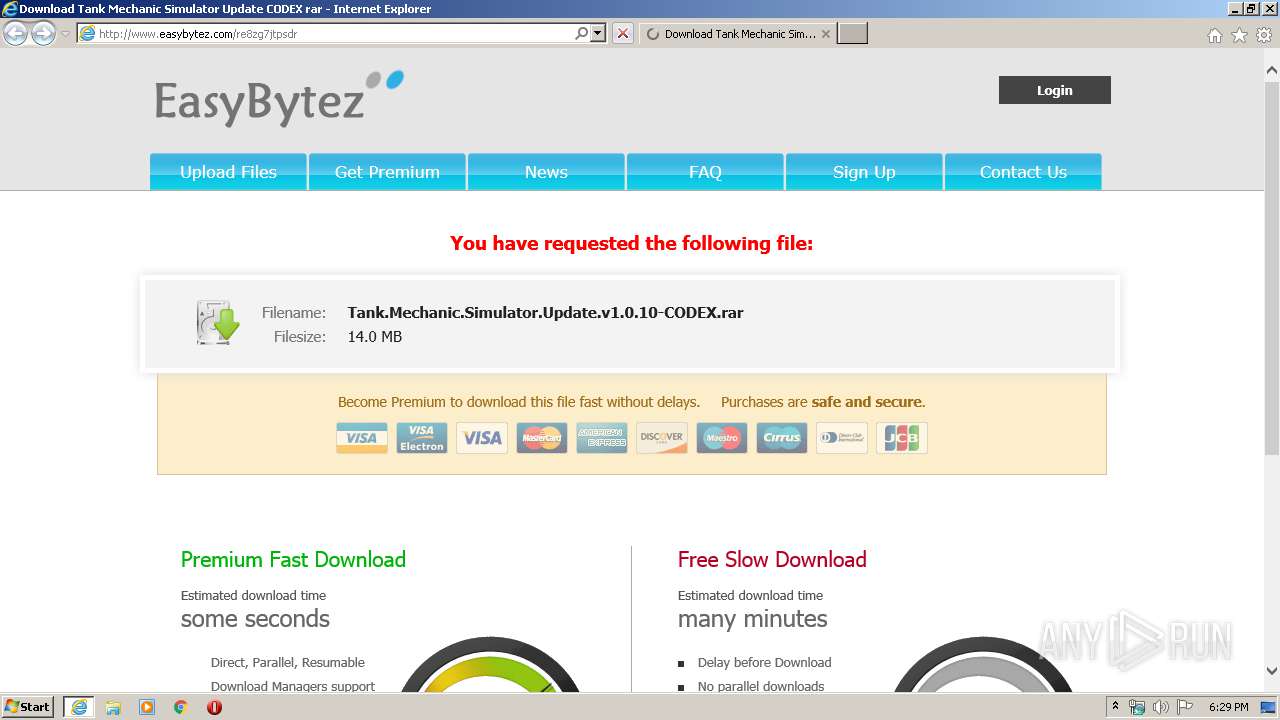This screenshot has height=720, width=1280.
Task: Click the Discover card icon
Action: (662, 438)
